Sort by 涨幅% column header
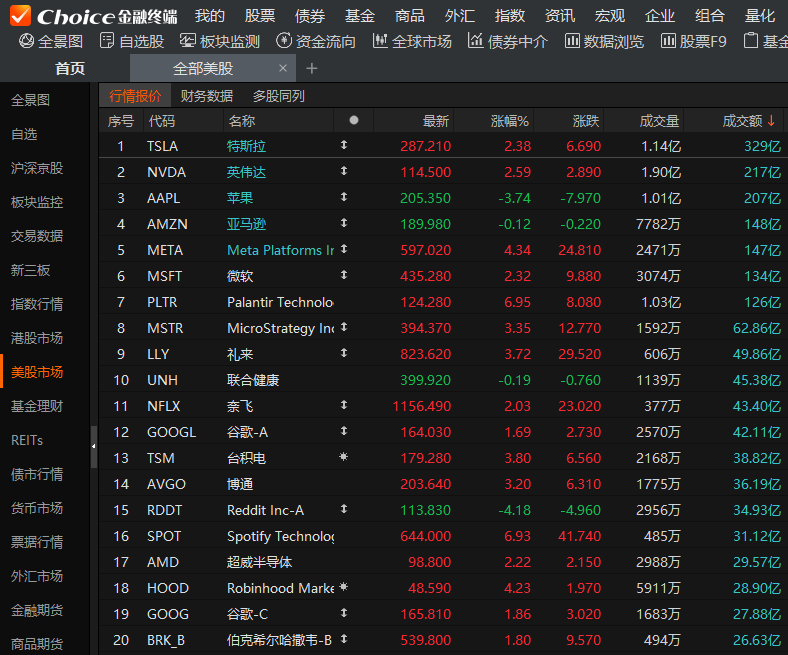The height and width of the screenshot is (655, 788). click(x=509, y=121)
